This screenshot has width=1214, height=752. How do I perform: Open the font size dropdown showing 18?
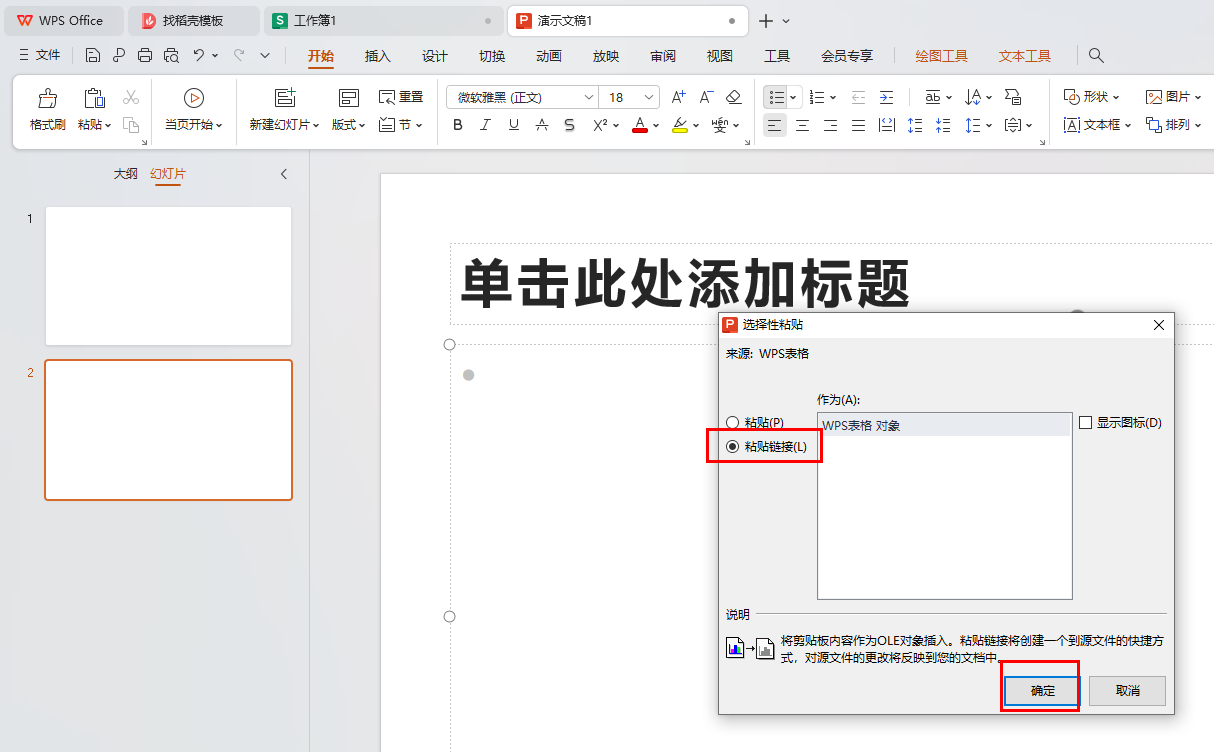point(650,97)
